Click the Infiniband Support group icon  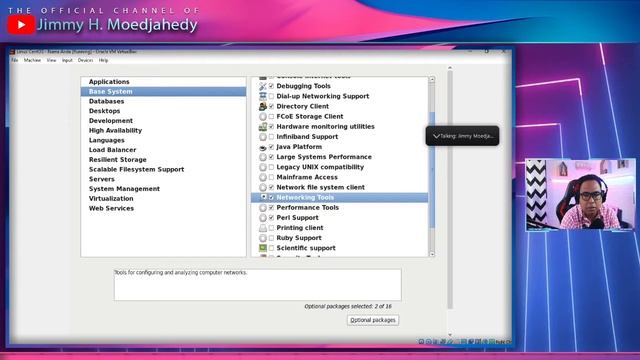[x=263, y=137]
